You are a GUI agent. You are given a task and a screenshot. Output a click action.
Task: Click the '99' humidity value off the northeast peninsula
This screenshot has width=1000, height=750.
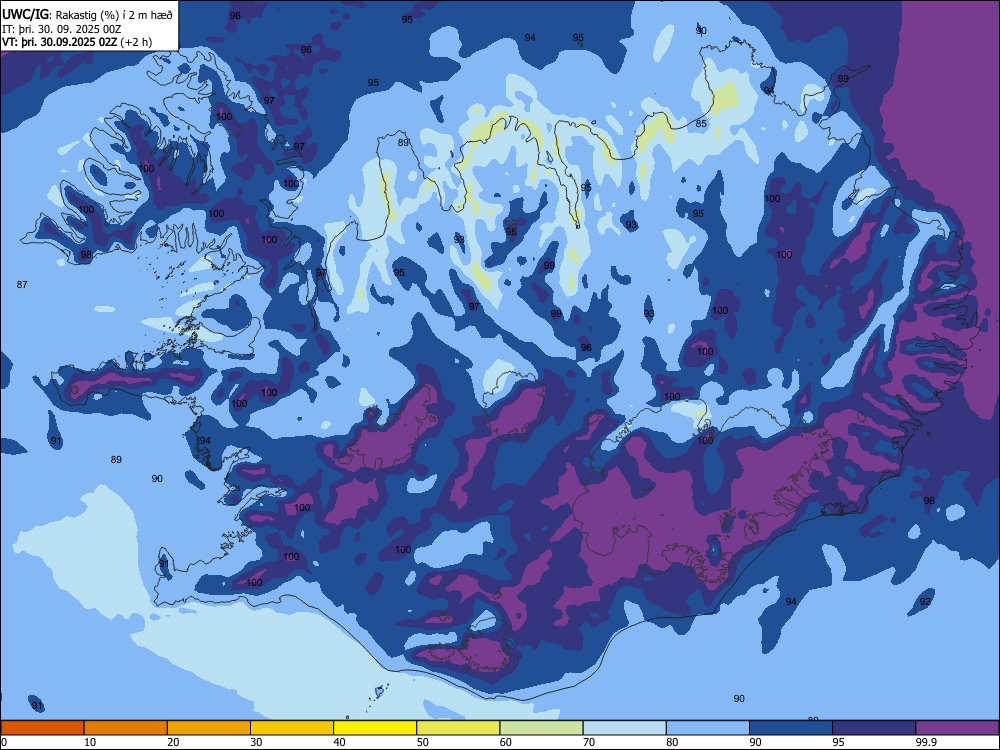[x=843, y=78]
